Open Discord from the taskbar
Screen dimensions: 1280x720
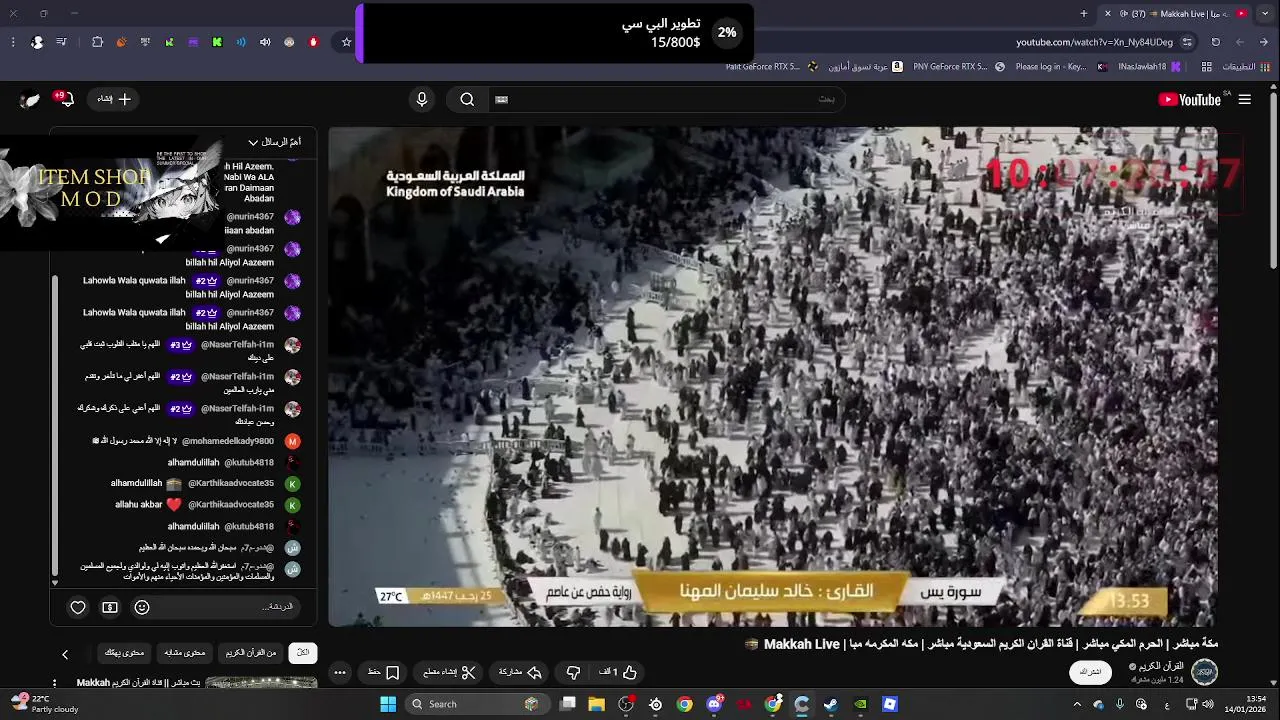click(715, 704)
